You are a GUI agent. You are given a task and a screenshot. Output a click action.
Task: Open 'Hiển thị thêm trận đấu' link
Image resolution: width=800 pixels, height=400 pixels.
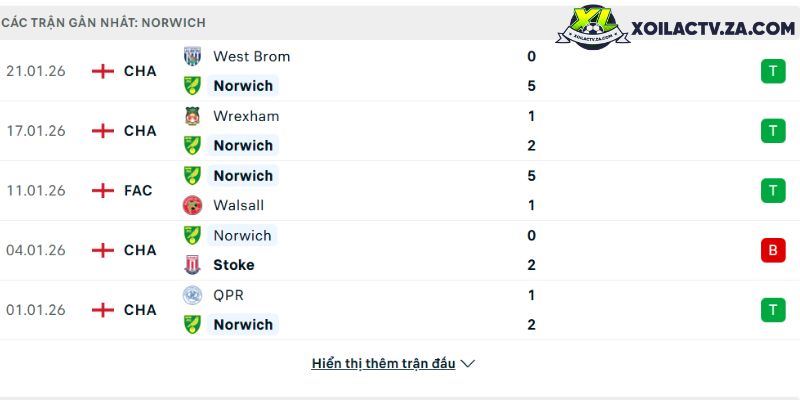click(x=383, y=364)
